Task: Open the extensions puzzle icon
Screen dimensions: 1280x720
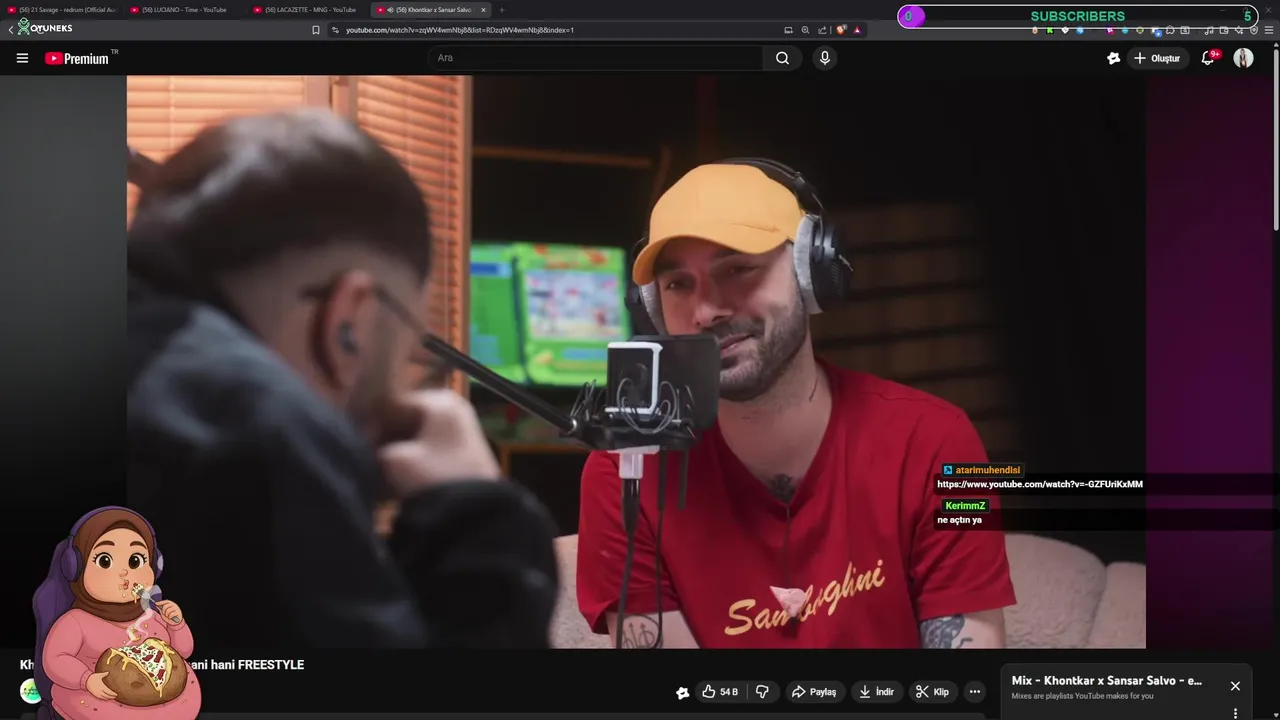Action: coord(1170,30)
